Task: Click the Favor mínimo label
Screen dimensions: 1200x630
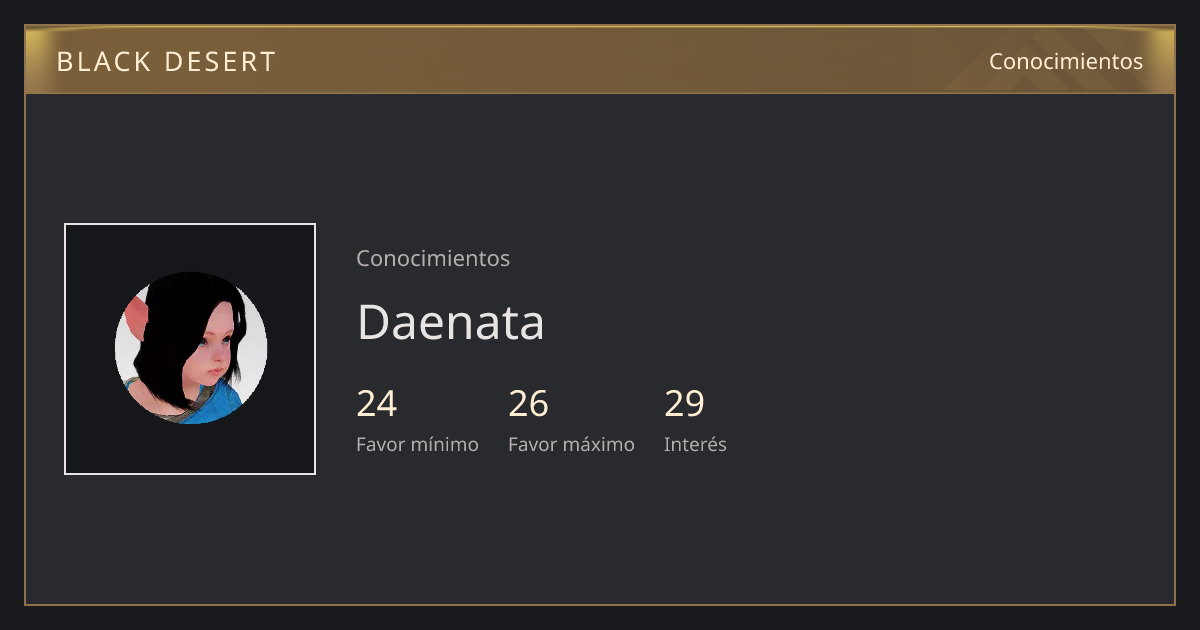Action: click(x=417, y=444)
